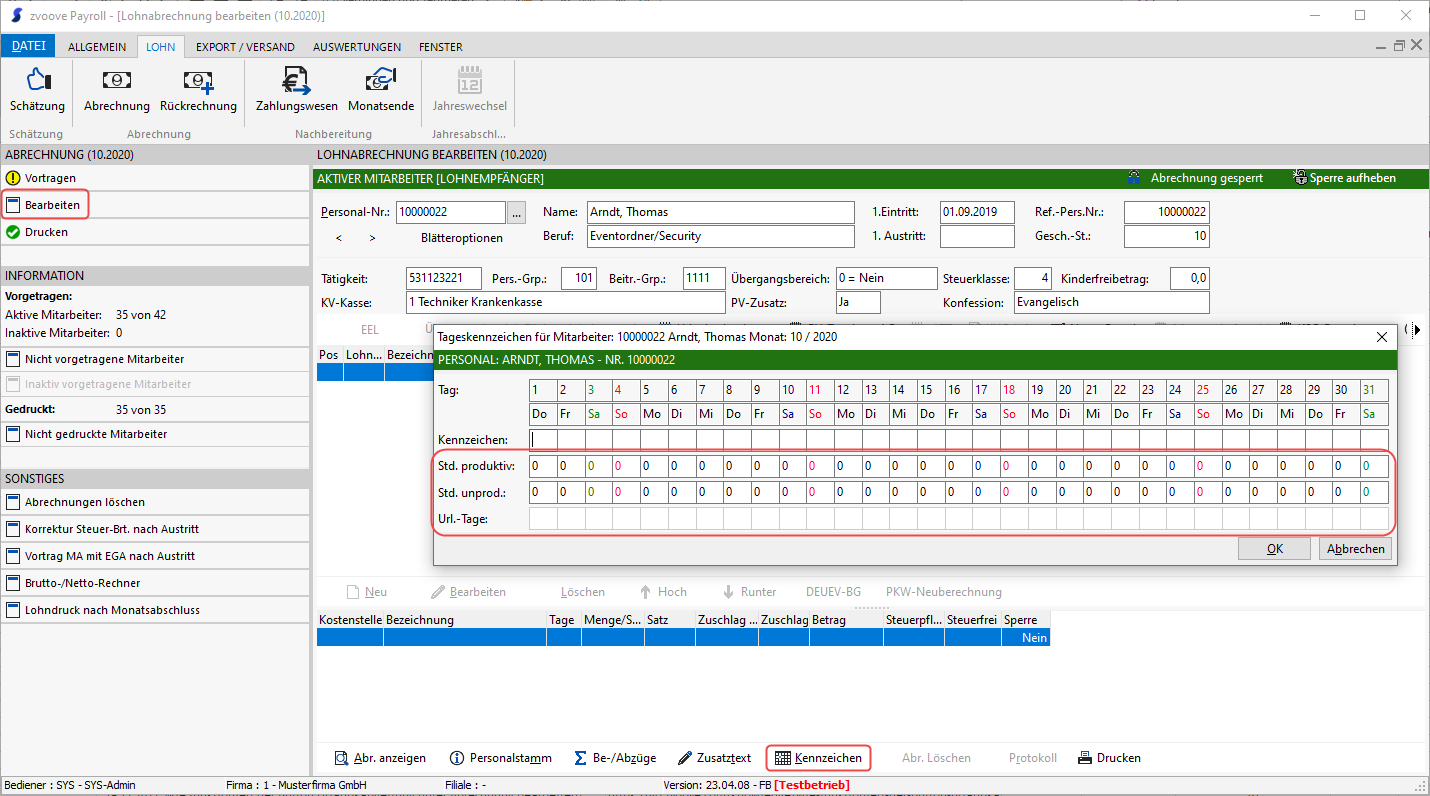Image resolution: width=1430 pixels, height=796 pixels.
Task: Go to next employee with > arrow
Action: point(372,238)
